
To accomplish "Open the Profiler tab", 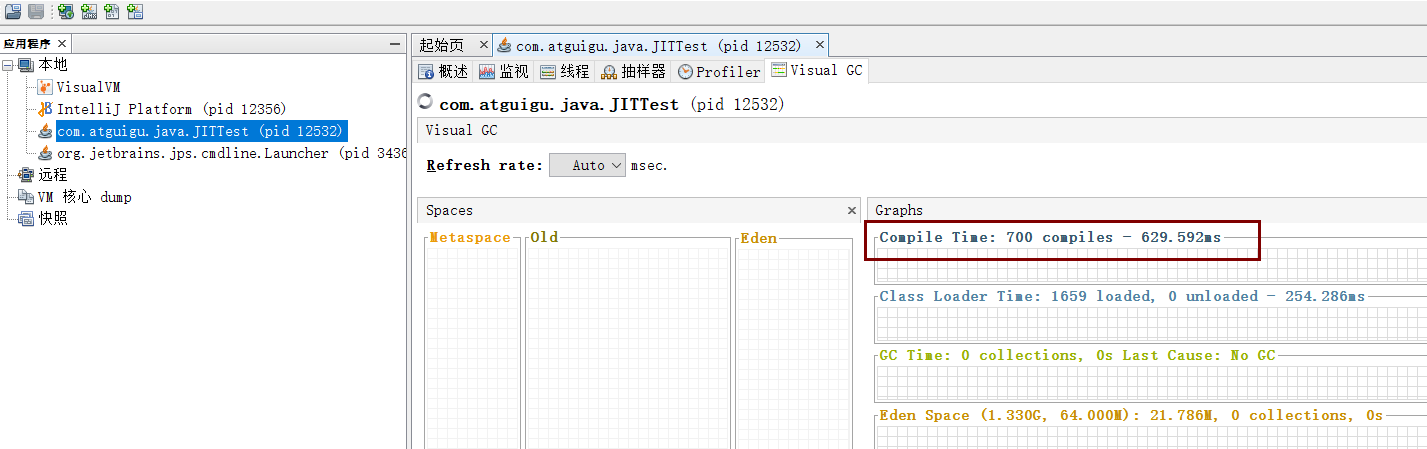I will click(x=719, y=71).
